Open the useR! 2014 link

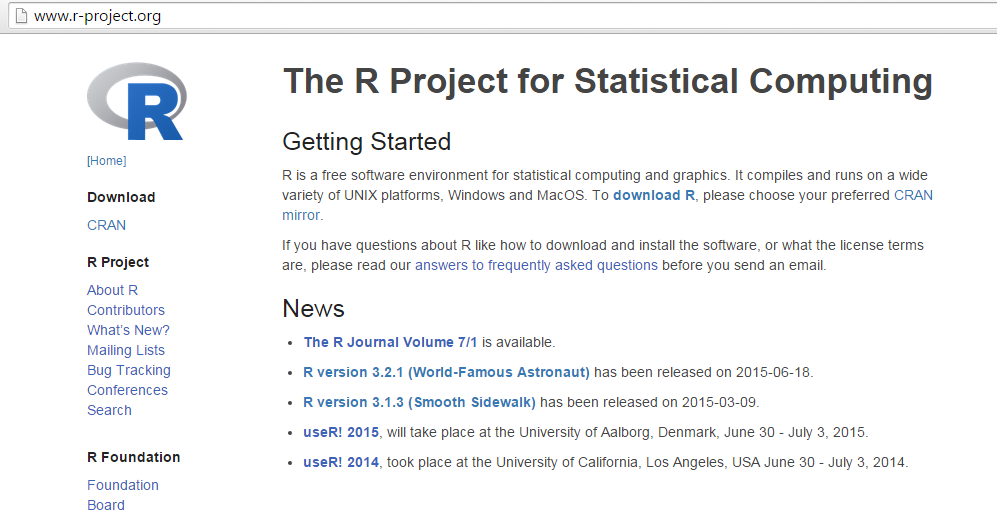tap(341, 462)
